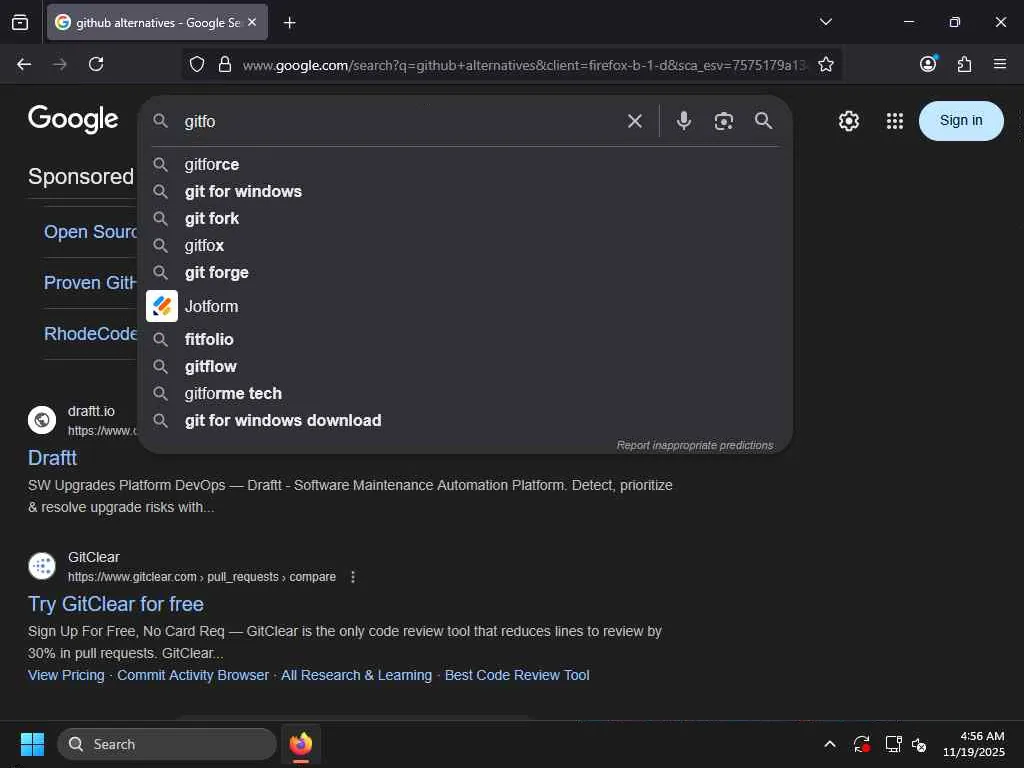Screen dimensions: 1024x768
Task: Open Try GitClear for free result
Action: coord(116,604)
